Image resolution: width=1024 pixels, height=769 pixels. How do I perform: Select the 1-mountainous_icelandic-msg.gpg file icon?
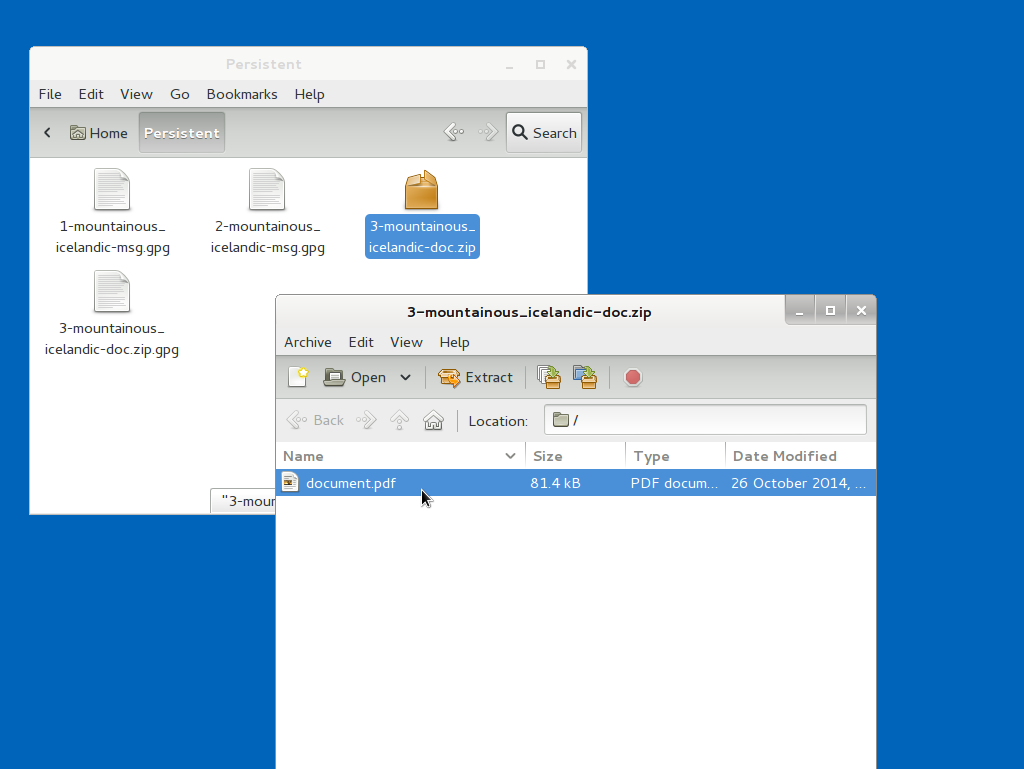click(x=112, y=190)
